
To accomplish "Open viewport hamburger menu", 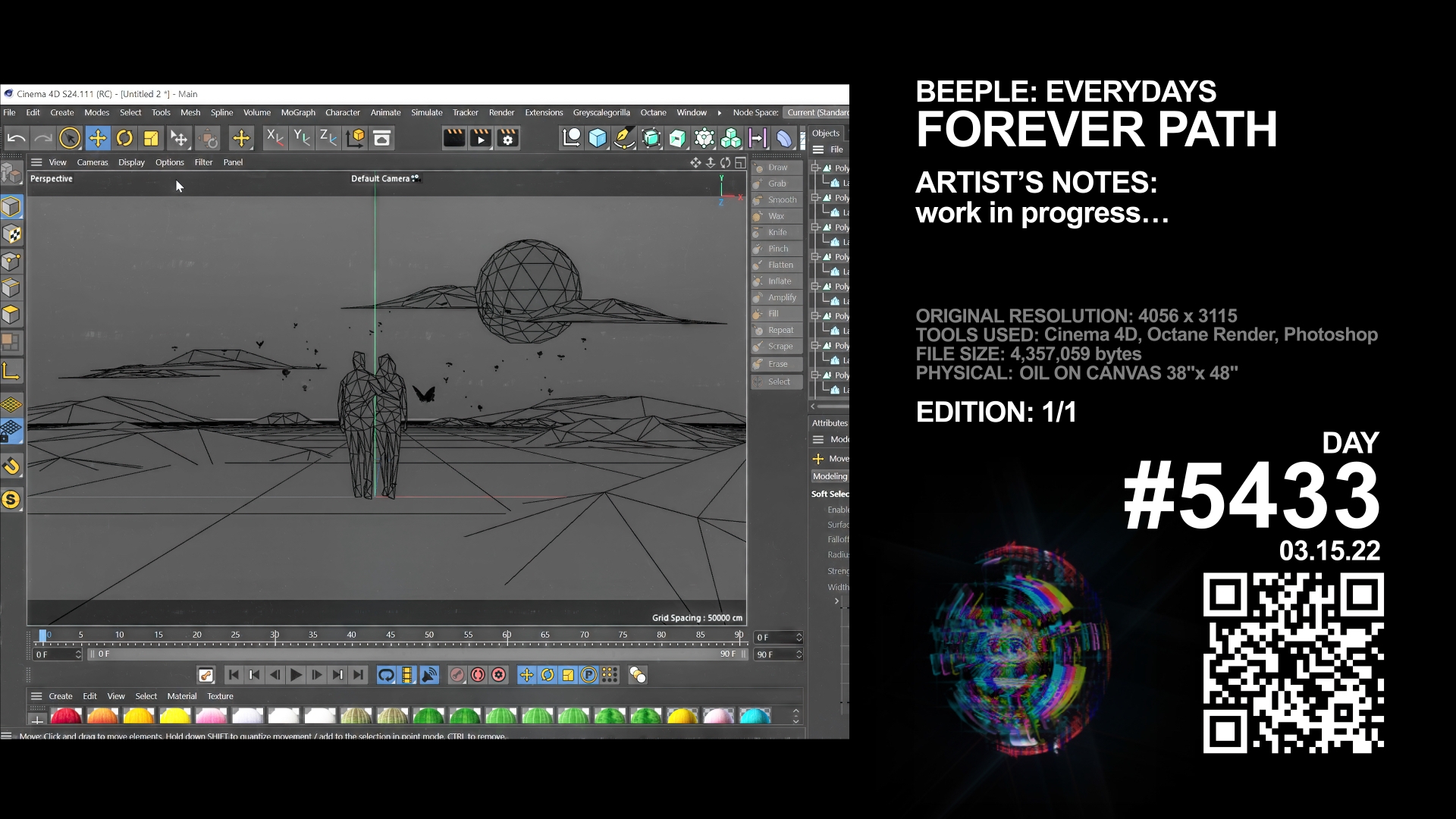I will pyautogui.click(x=36, y=162).
